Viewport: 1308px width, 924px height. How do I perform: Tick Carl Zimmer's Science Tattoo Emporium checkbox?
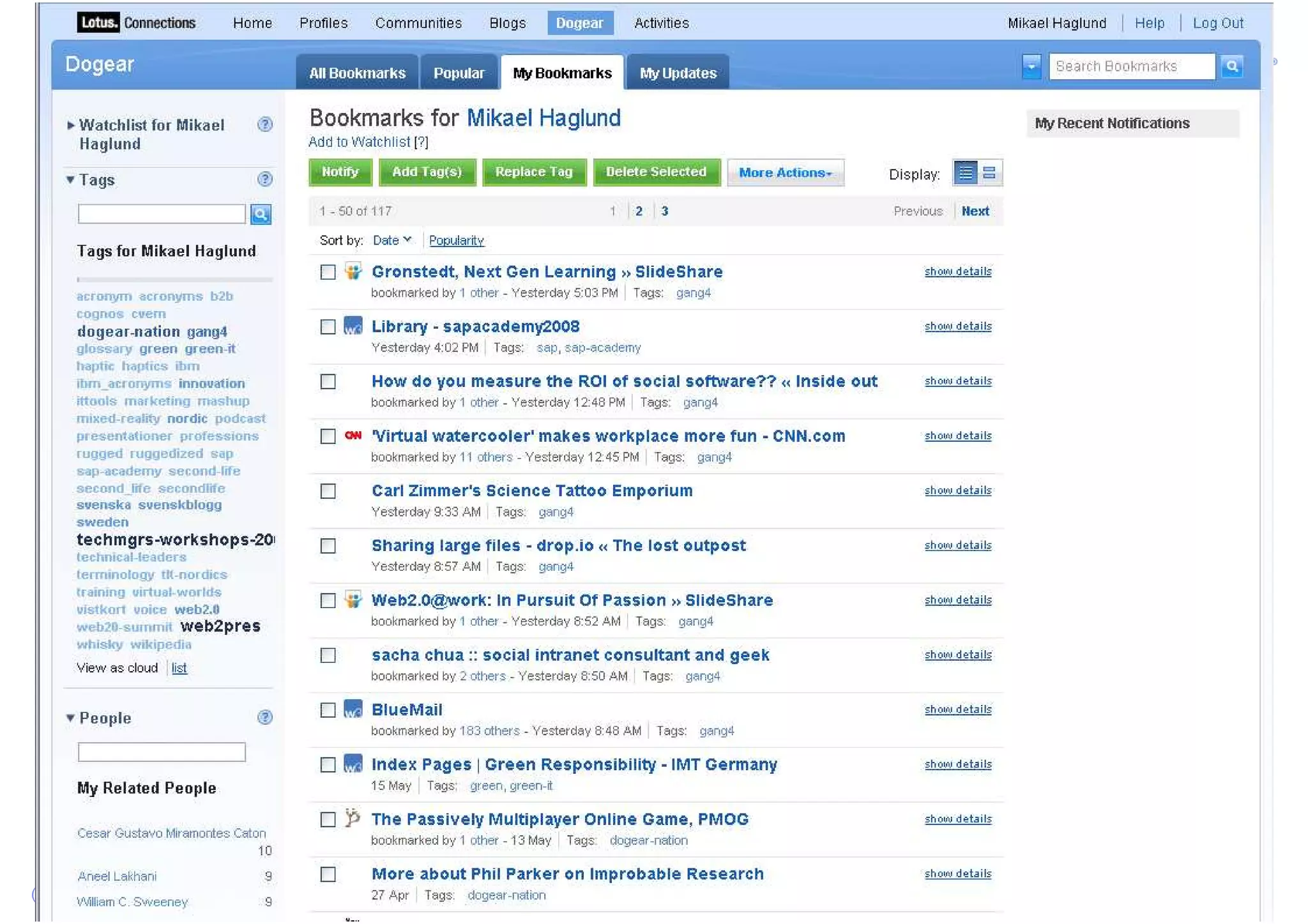tap(328, 491)
